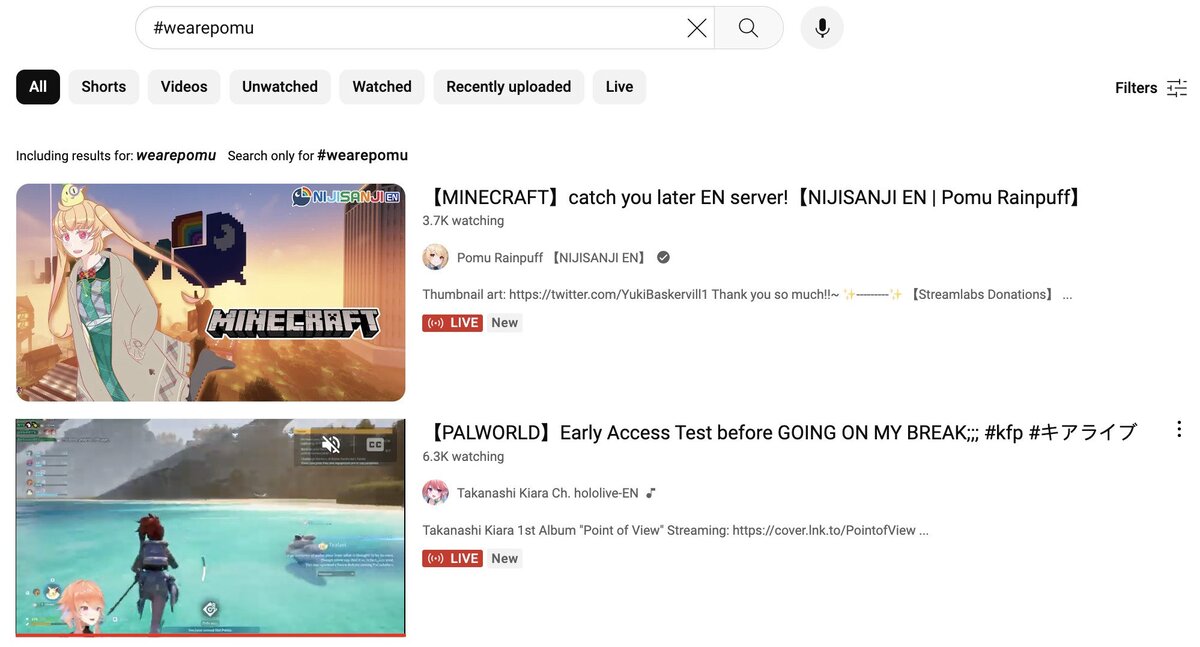The height and width of the screenshot is (647, 1200).
Task: Click the New badge on Pomu's video
Action: 505,322
